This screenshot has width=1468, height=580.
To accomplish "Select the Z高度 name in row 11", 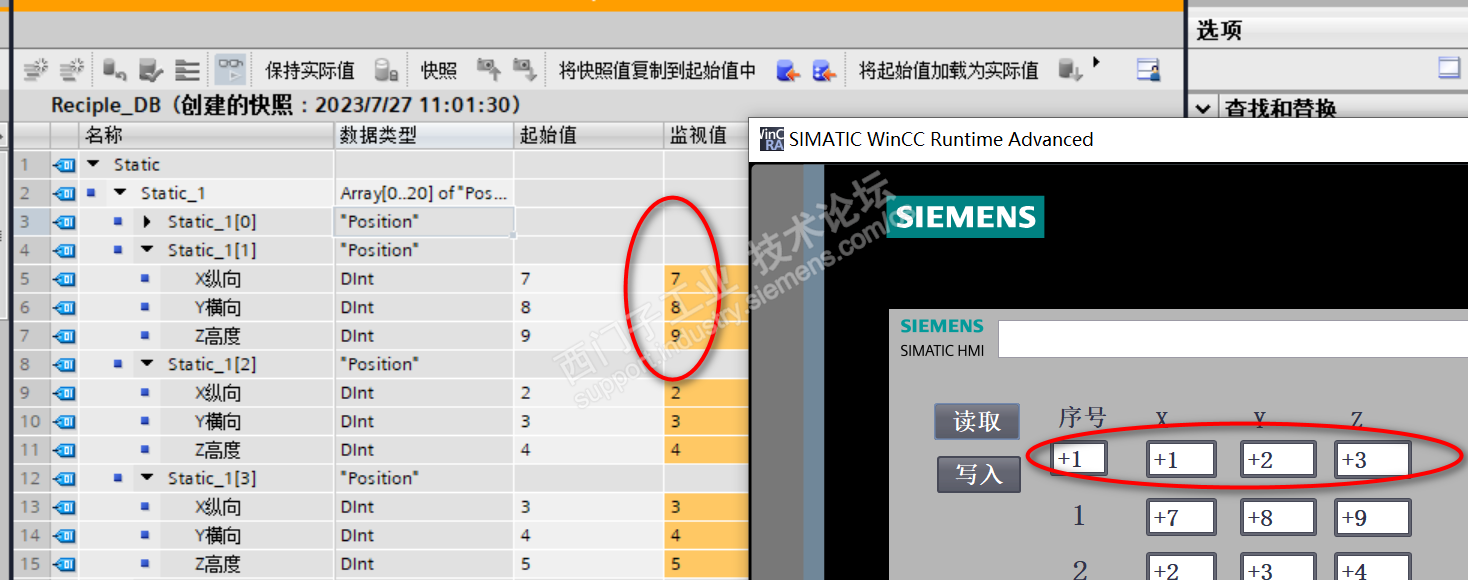I will 218,450.
